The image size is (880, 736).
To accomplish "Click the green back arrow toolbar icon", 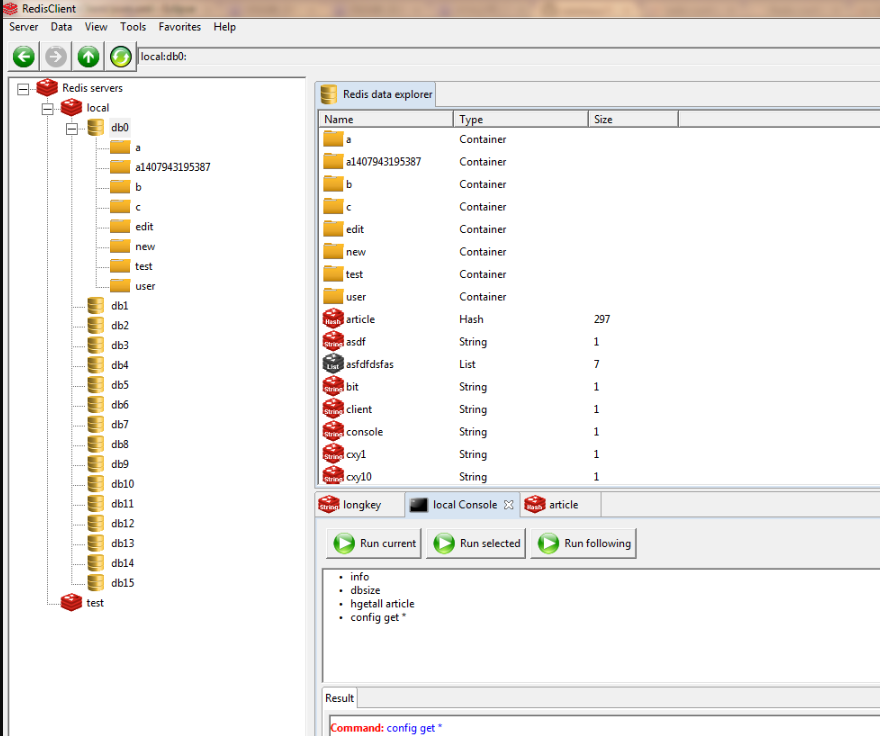I will coord(24,57).
